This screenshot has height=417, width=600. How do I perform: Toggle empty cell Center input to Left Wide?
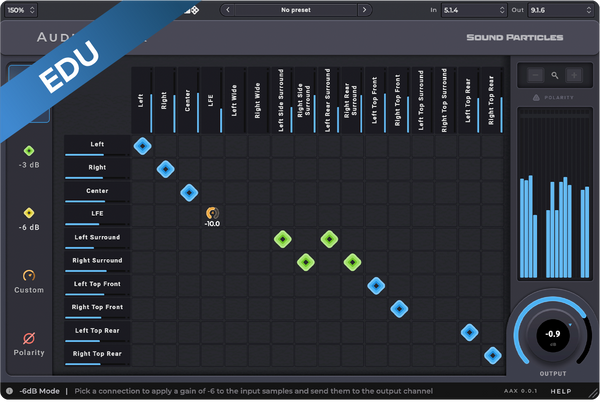click(x=236, y=192)
